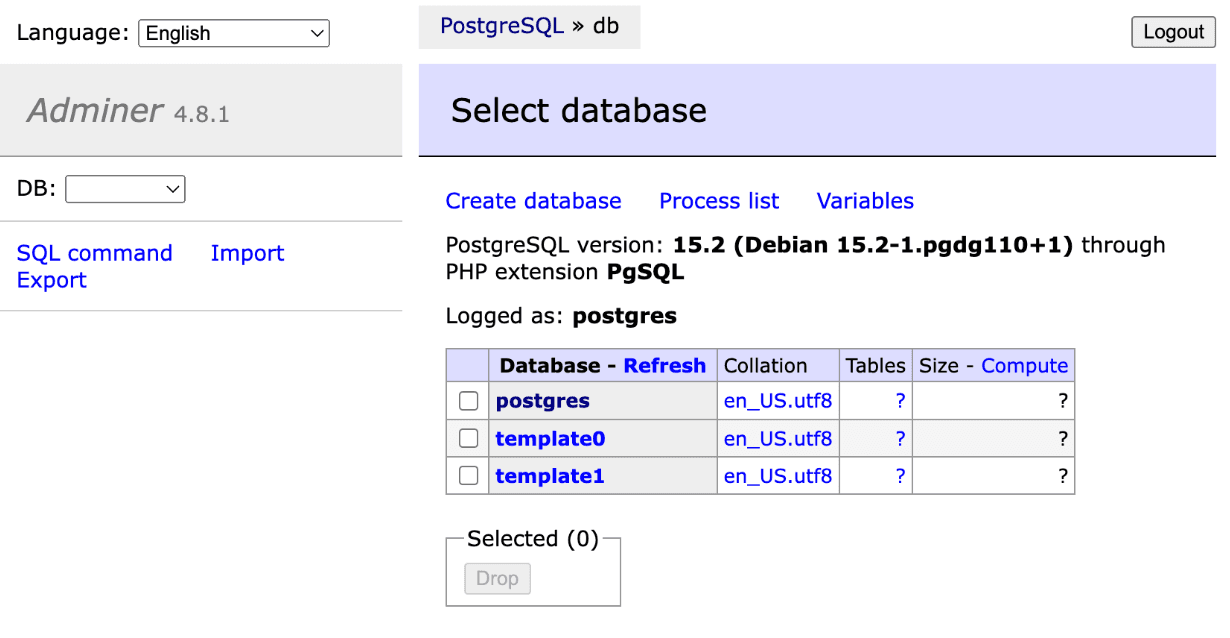
Task: Click the Selected (0) fieldset label
Action: [x=533, y=539]
